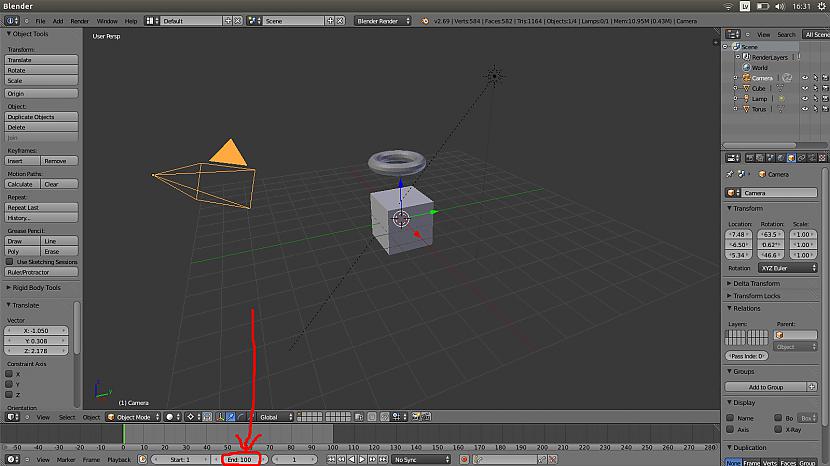The width and height of the screenshot is (830, 466).
Task: Open the No Sync playback dropdown
Action: 421,459
